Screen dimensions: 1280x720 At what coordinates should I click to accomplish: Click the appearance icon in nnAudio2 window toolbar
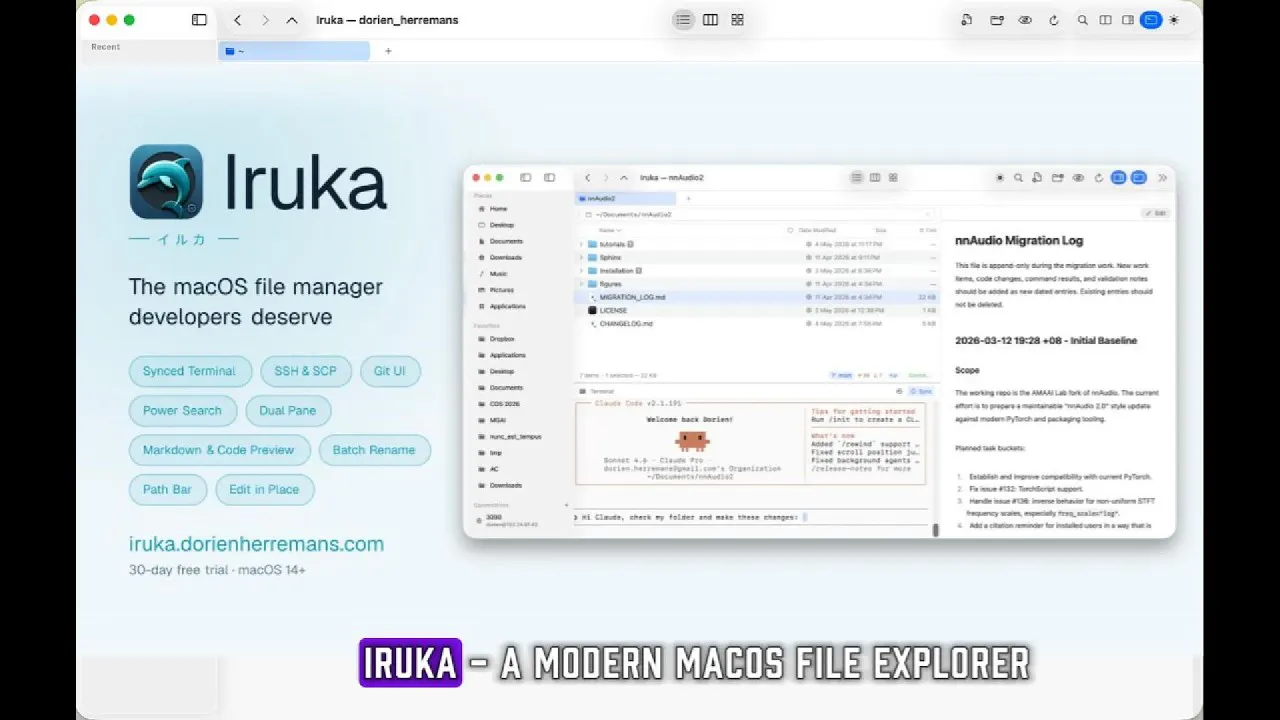click(x=999, y=178)
